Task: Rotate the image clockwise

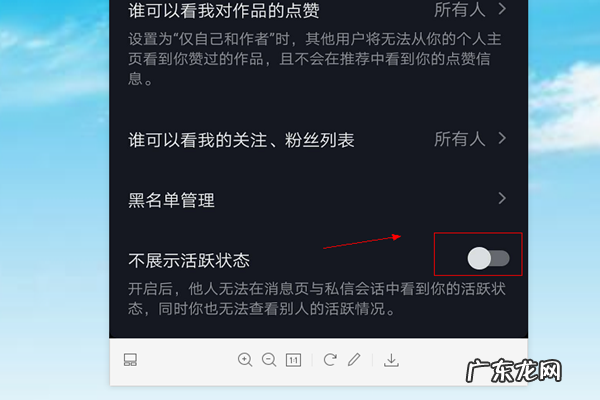Action: (x=330, y=359)
